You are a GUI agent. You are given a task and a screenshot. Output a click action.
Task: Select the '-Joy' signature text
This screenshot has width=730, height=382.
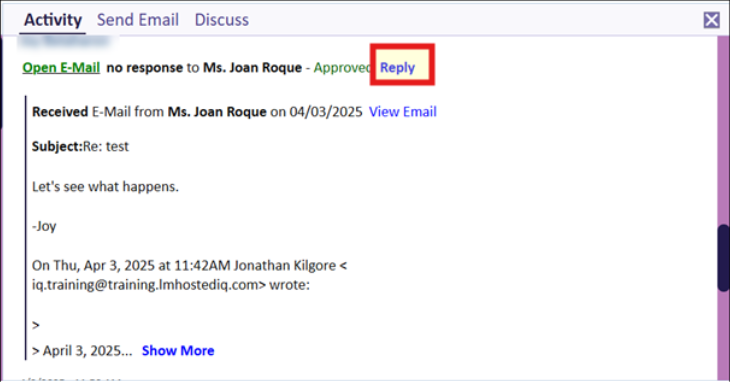click(x=44, y=226)
